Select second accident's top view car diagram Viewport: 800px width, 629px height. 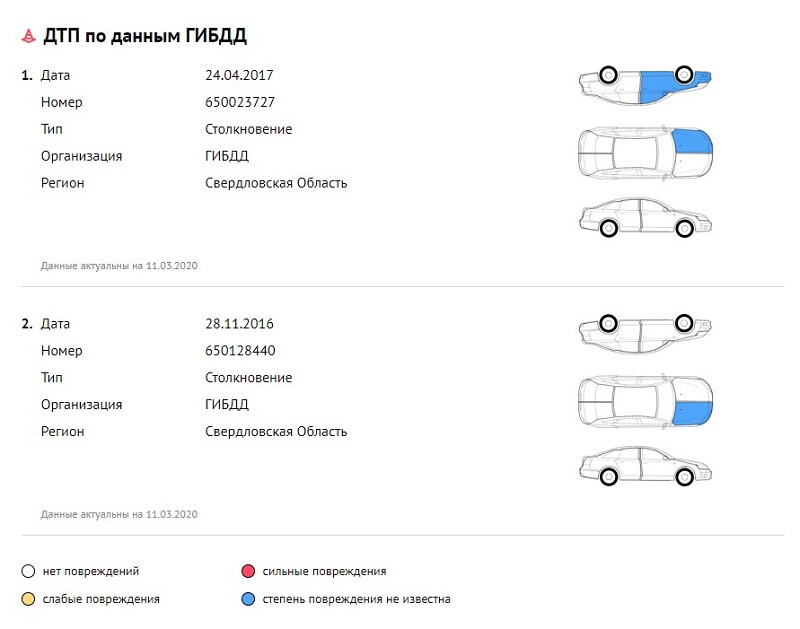pyautogui.click(x=645, y=401)
